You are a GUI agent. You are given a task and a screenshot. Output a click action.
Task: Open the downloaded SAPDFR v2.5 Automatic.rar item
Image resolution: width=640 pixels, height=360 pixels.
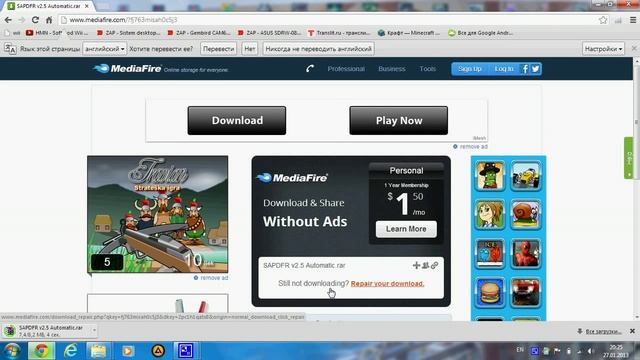click(46, 331)
